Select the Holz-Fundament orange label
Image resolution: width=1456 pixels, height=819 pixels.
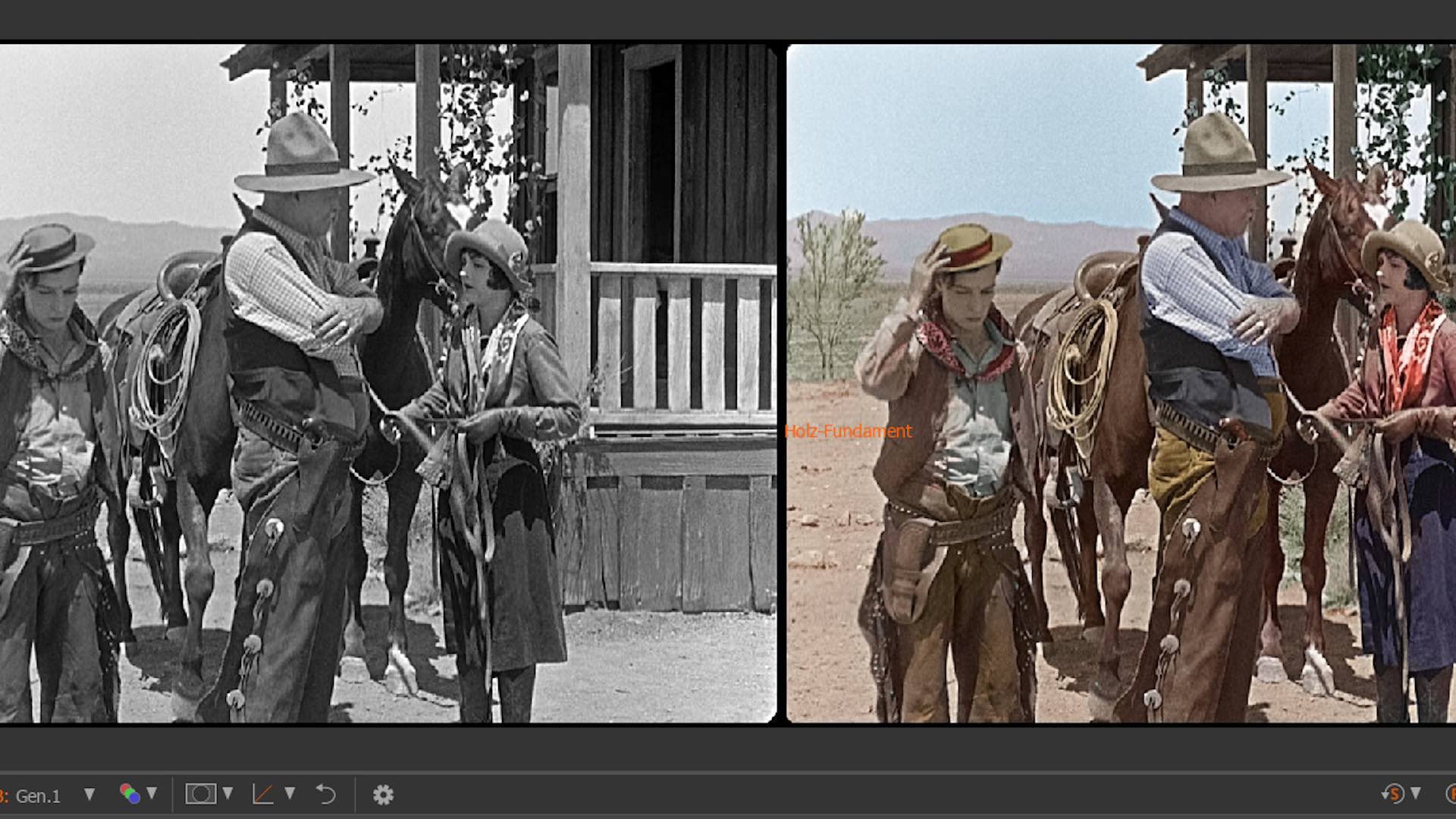(x=848, y=431)
